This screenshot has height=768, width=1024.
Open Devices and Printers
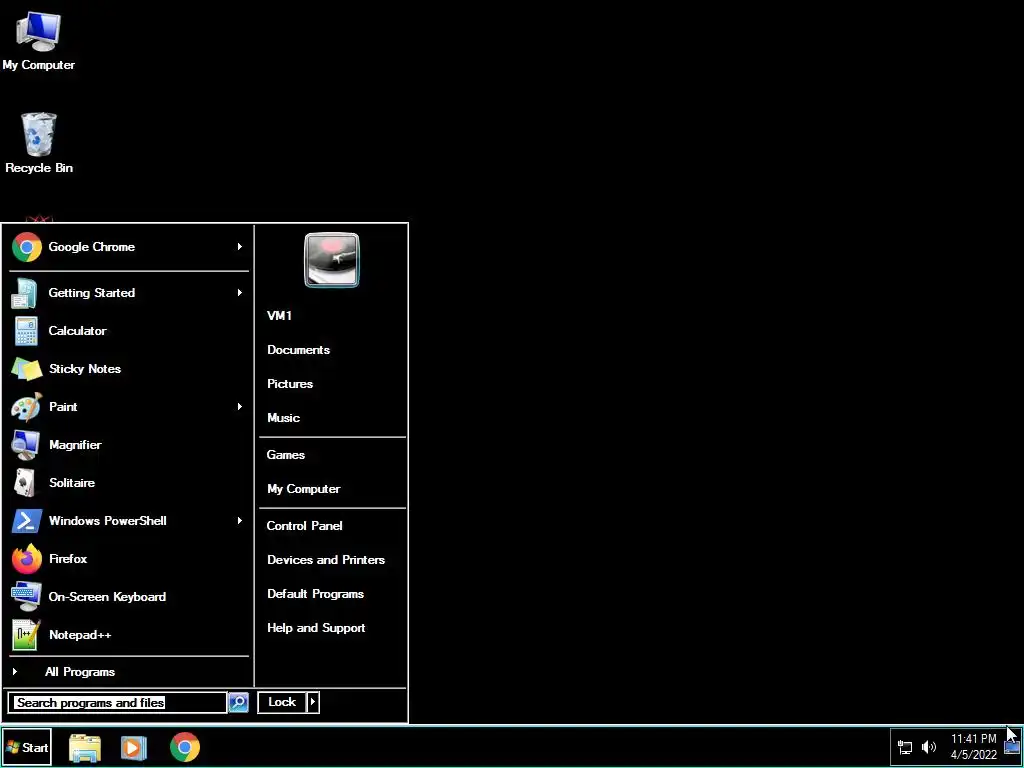(x=326, y=560)
